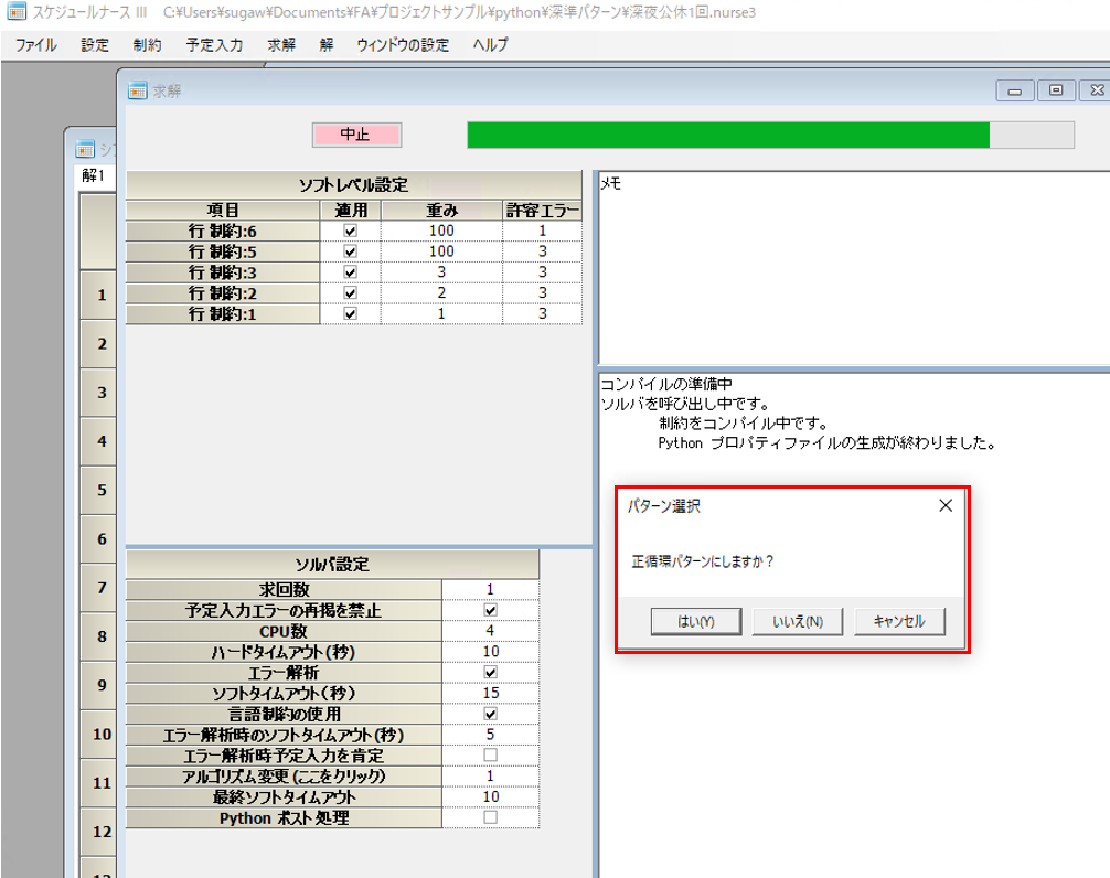Select the 解1 tab
Image resolution: width=1110 pixels, height=878 pixels.
tap(94, 176)
